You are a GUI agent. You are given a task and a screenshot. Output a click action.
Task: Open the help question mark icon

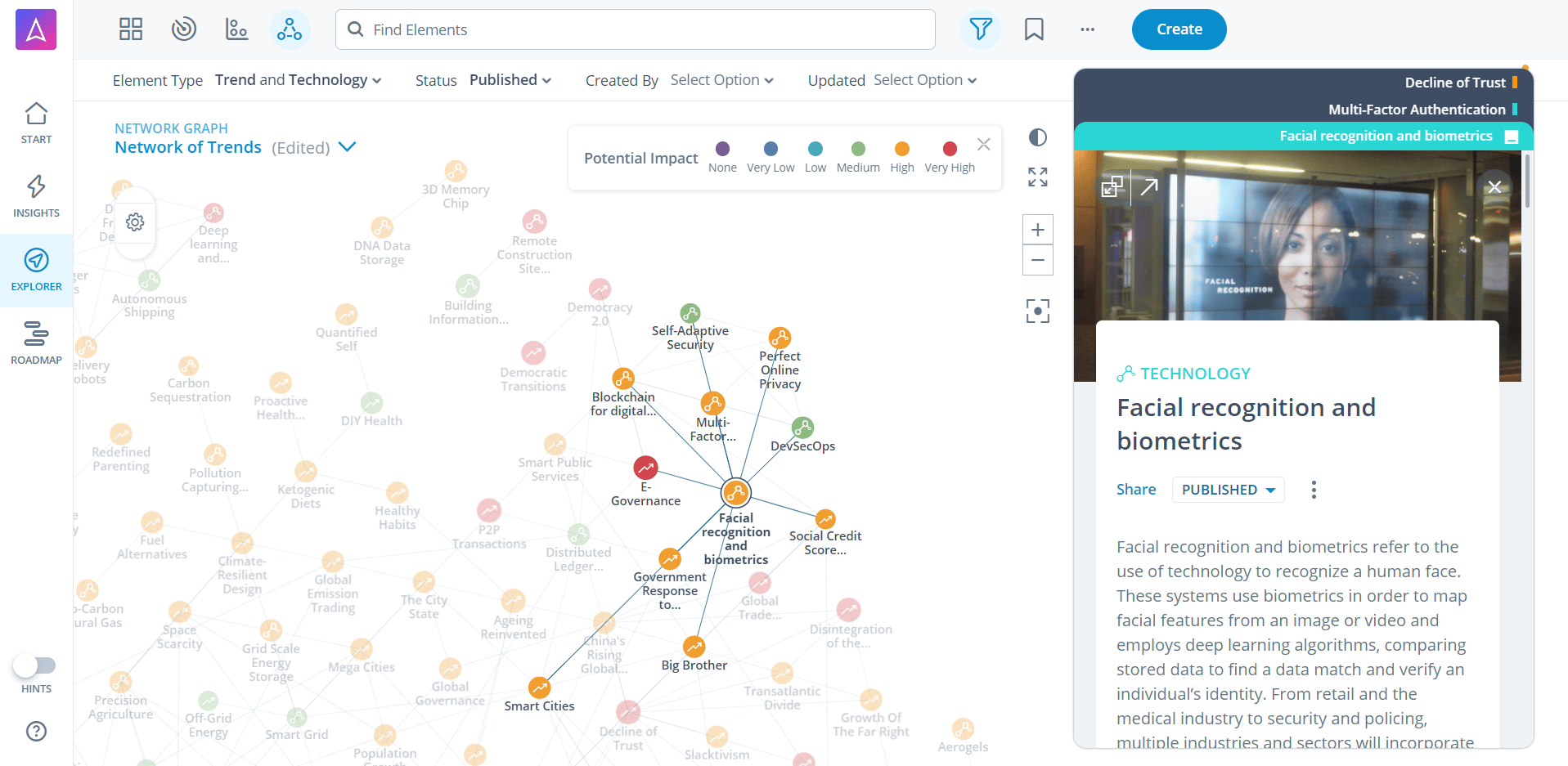click(36, 731)
